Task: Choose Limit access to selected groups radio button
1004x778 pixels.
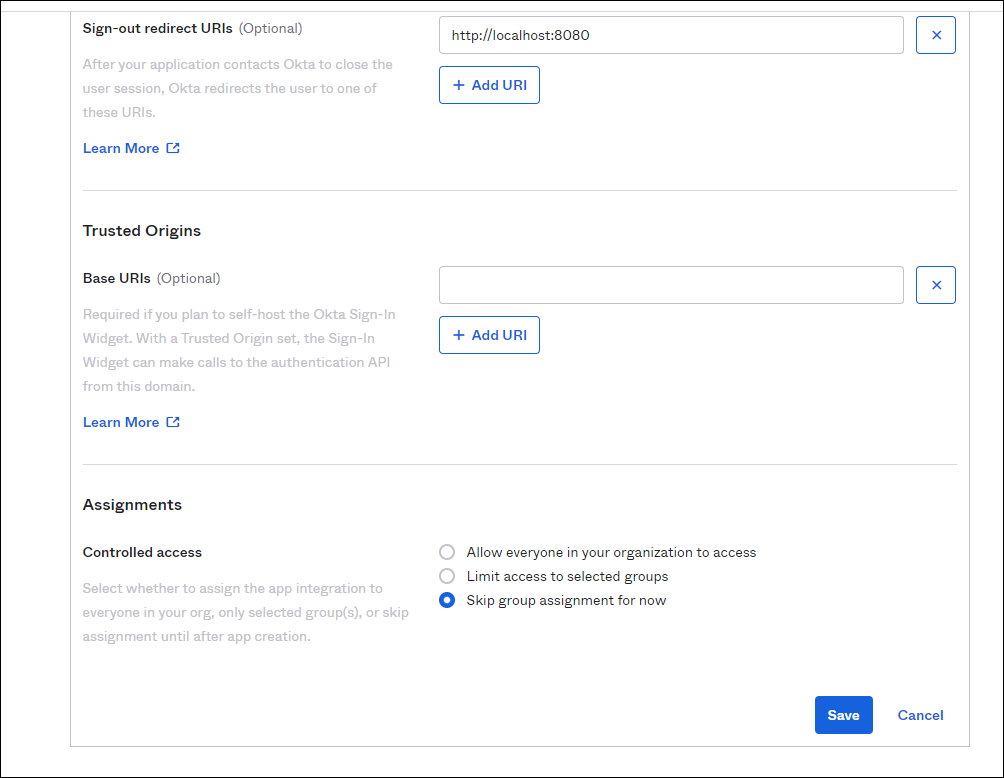Action: (x=447, y=576)
